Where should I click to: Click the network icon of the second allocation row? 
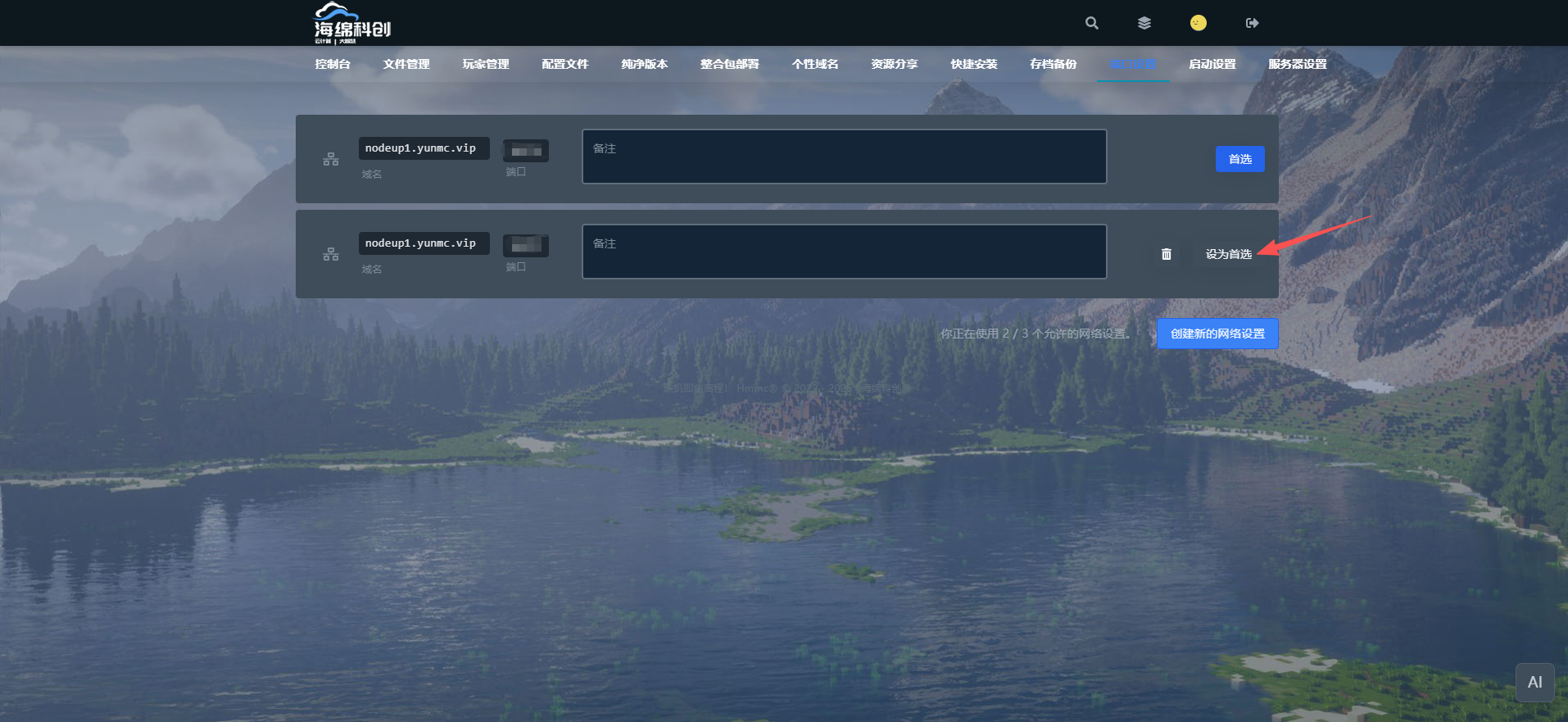tap(331, 254)
